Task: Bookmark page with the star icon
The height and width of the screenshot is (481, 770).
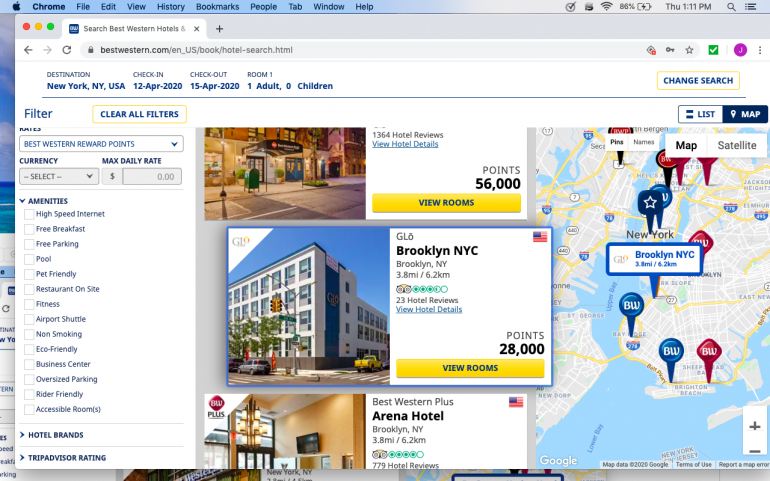Action: pyautogui.click(x=689, y=49)
